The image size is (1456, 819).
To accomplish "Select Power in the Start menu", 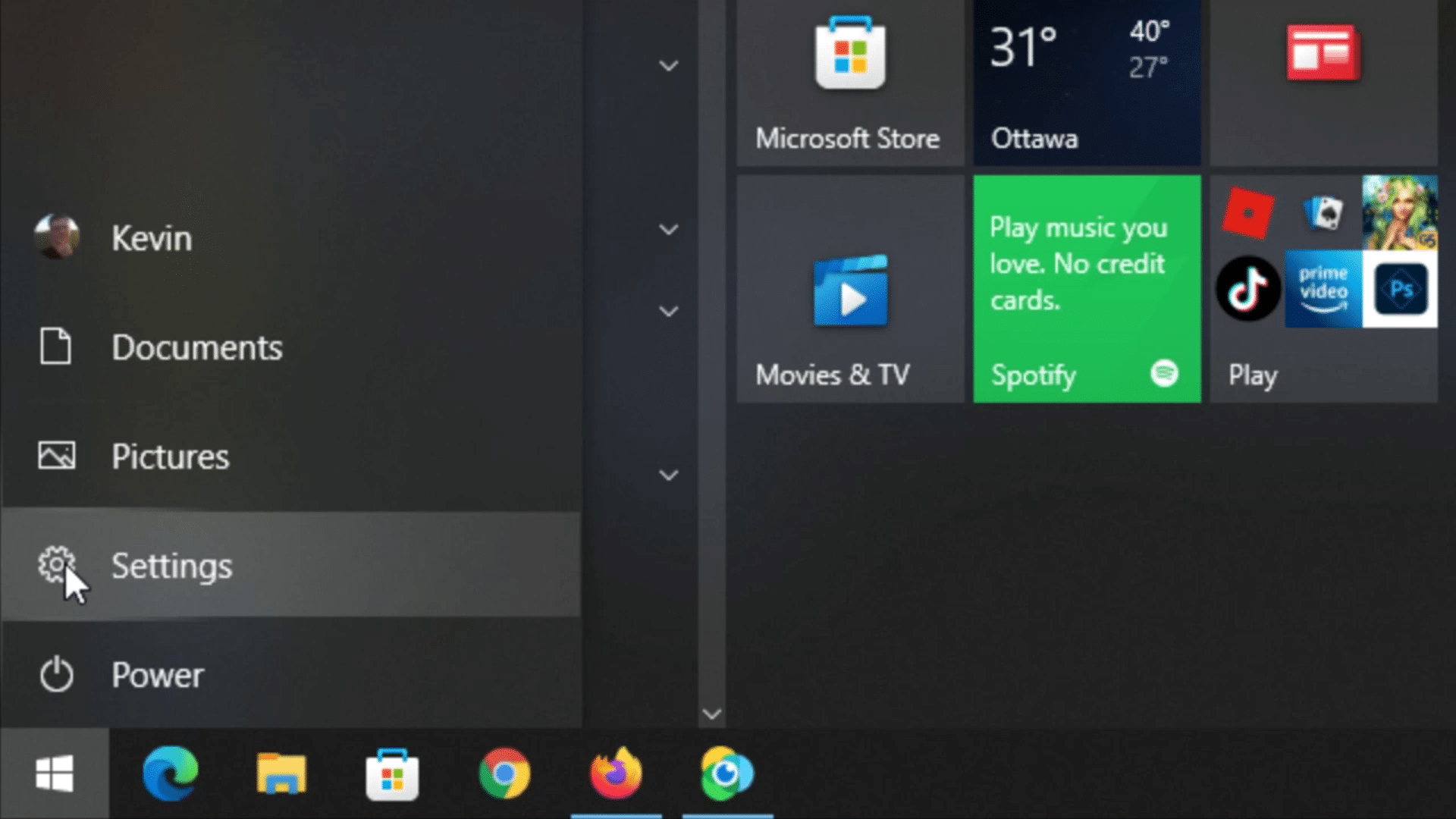I will [x=291, y=674].
